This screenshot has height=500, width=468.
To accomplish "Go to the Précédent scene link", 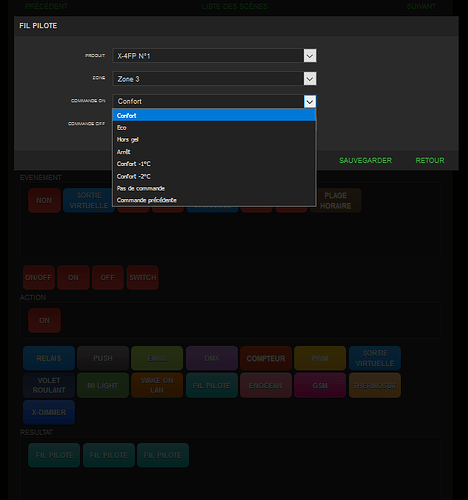I will click(x=46, y=6).
